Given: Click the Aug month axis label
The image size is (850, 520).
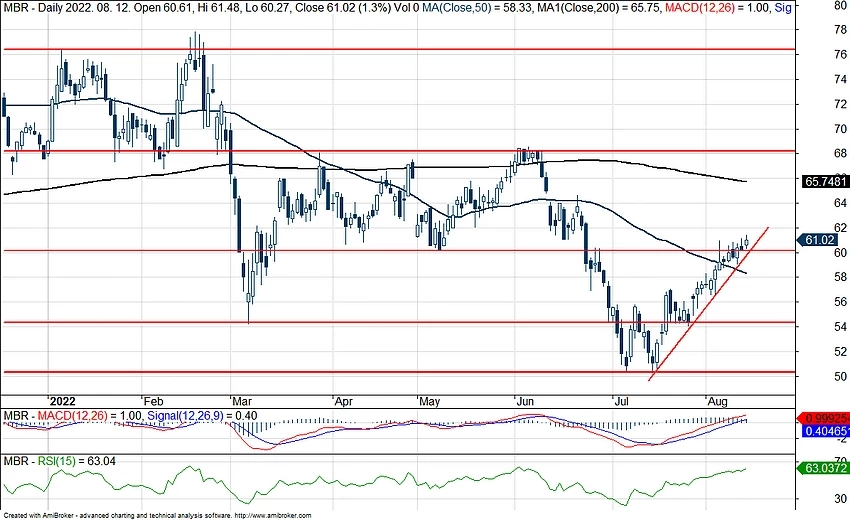Looking at the screenshot, I should (x=718, y=401).
